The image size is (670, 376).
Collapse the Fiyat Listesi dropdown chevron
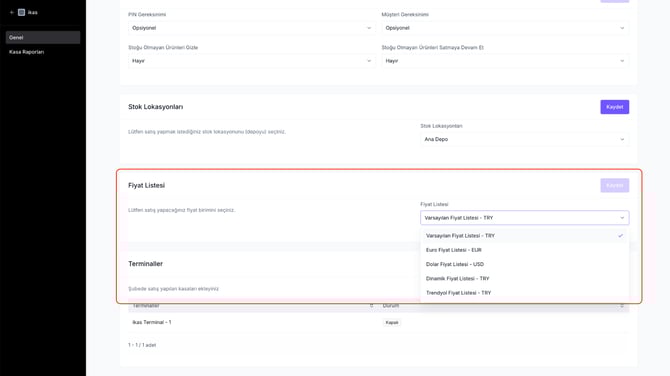pos(622,218)
